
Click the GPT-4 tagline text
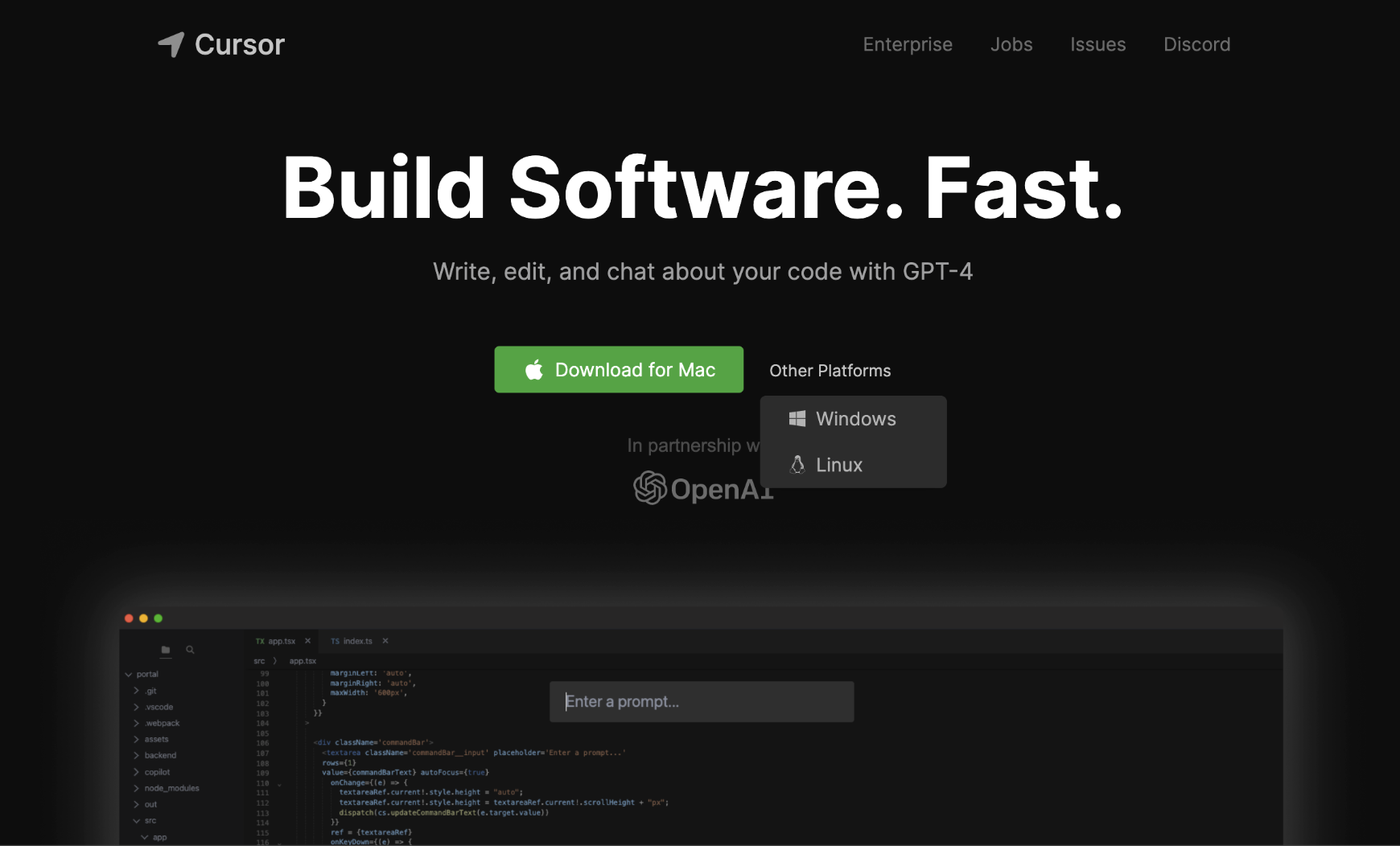(702, 271)
